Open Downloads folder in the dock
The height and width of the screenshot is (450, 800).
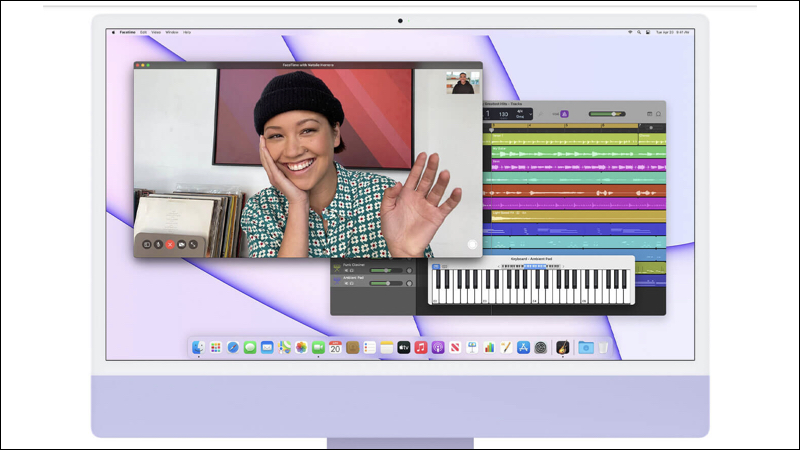tap(586, 347)
